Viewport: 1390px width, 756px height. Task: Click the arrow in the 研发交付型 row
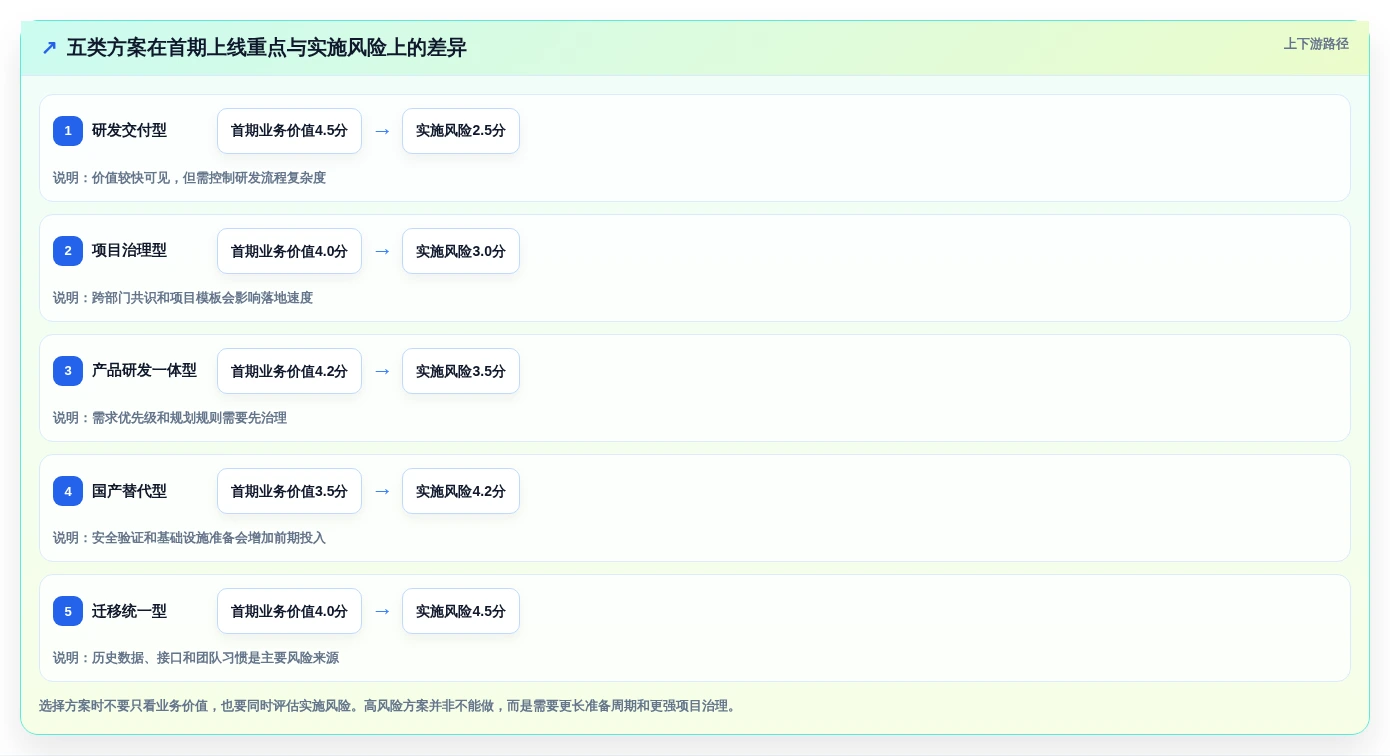pos(382,131)
